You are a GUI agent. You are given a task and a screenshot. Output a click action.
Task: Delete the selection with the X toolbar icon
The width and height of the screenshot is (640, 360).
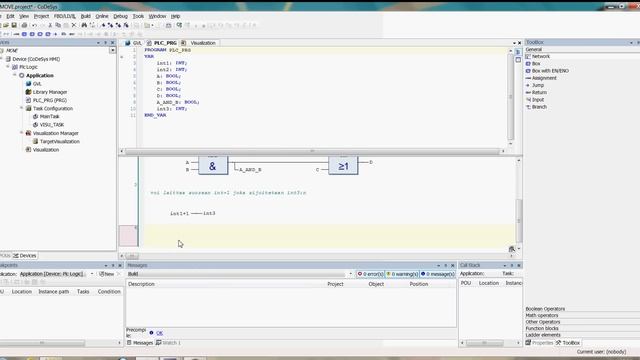tap(74, 25)
